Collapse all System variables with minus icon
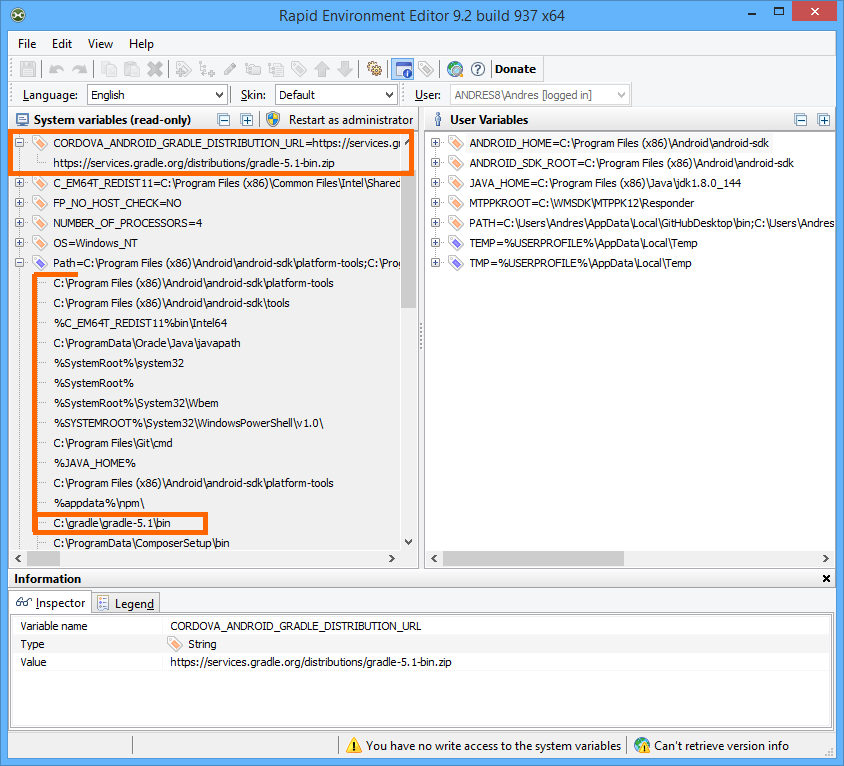 [224, 120]
